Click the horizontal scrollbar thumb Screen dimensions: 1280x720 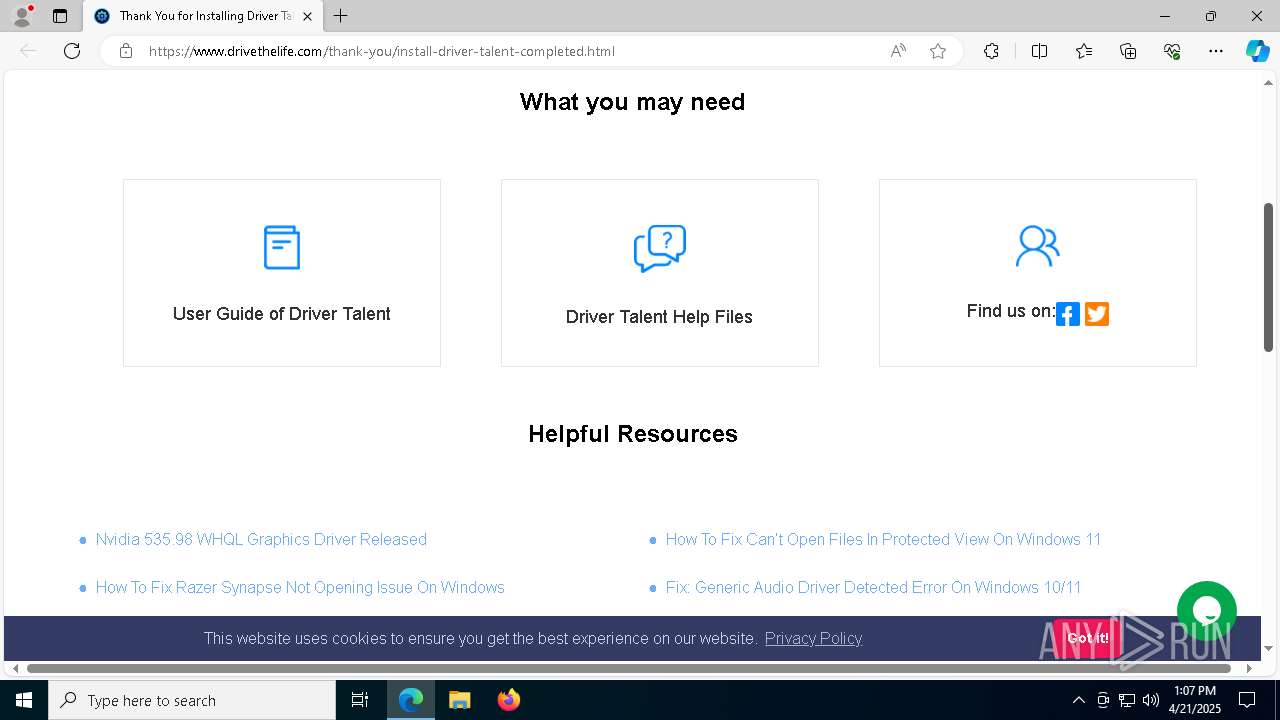point(628,668)
